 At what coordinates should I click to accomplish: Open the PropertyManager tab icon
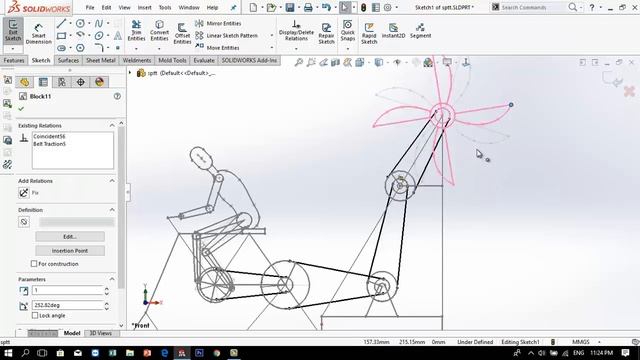coord(43,82)
